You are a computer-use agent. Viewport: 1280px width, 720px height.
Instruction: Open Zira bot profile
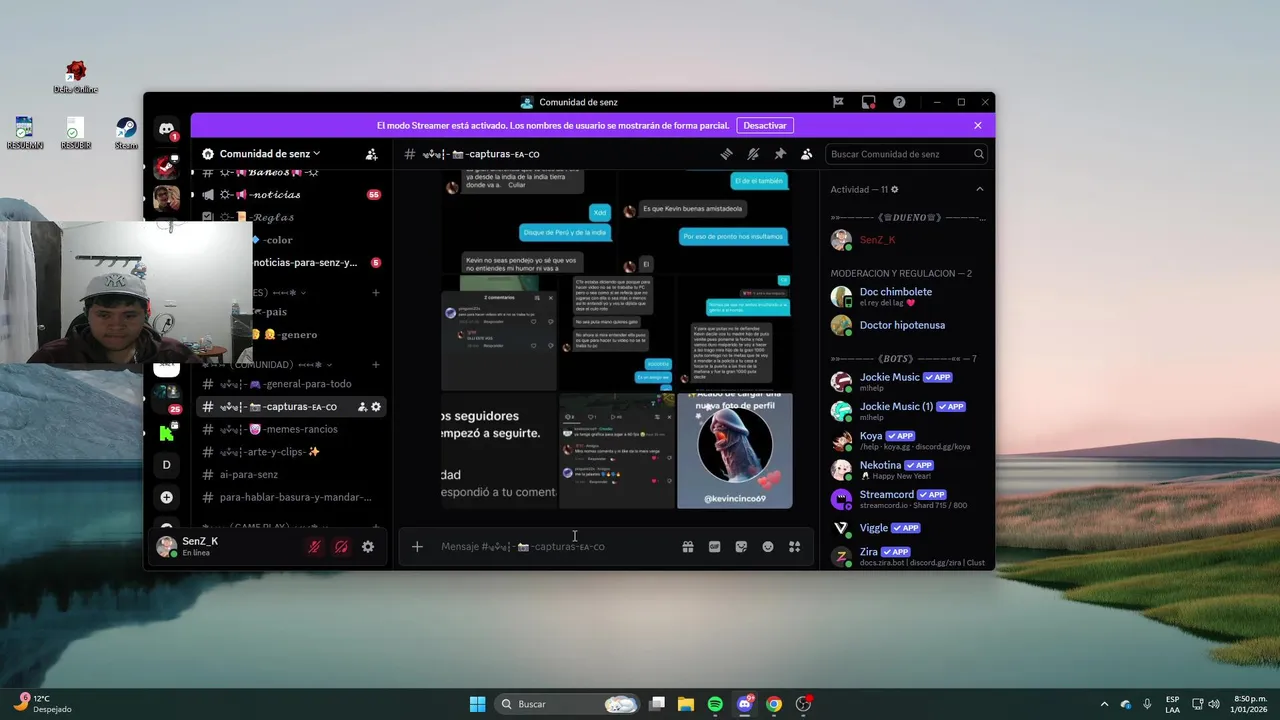tap(907, 557)
